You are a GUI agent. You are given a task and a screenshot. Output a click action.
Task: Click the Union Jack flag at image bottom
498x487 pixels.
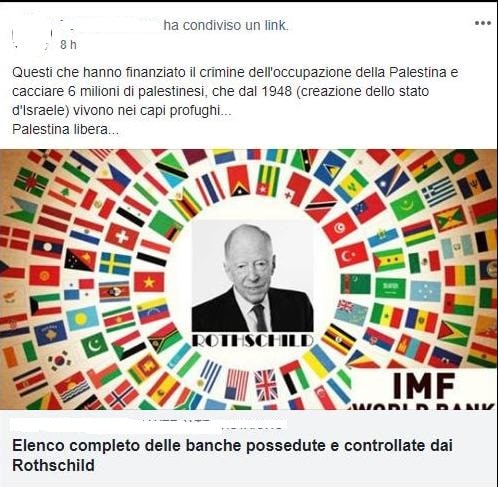tap(266, 385)
